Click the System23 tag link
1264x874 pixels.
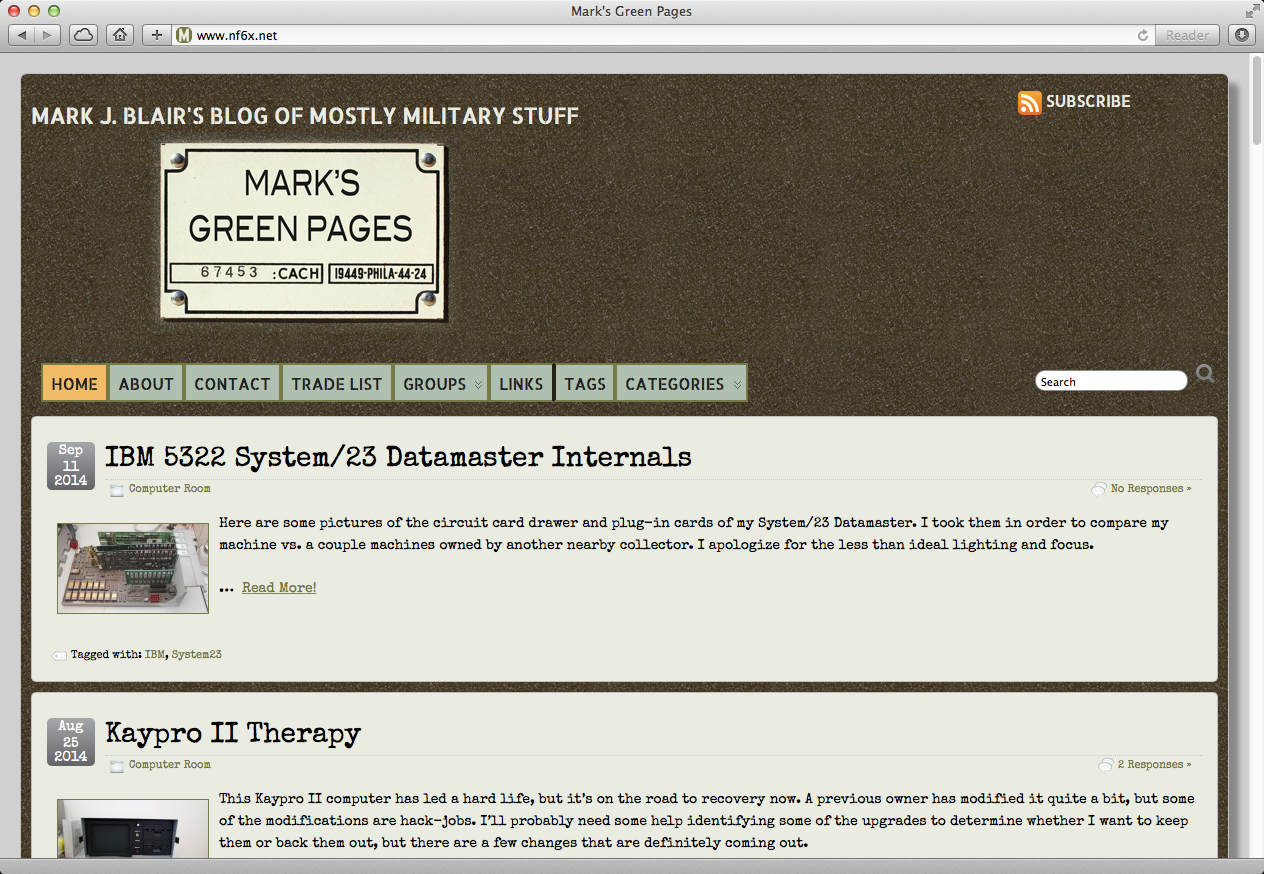[x=197, y=655]
